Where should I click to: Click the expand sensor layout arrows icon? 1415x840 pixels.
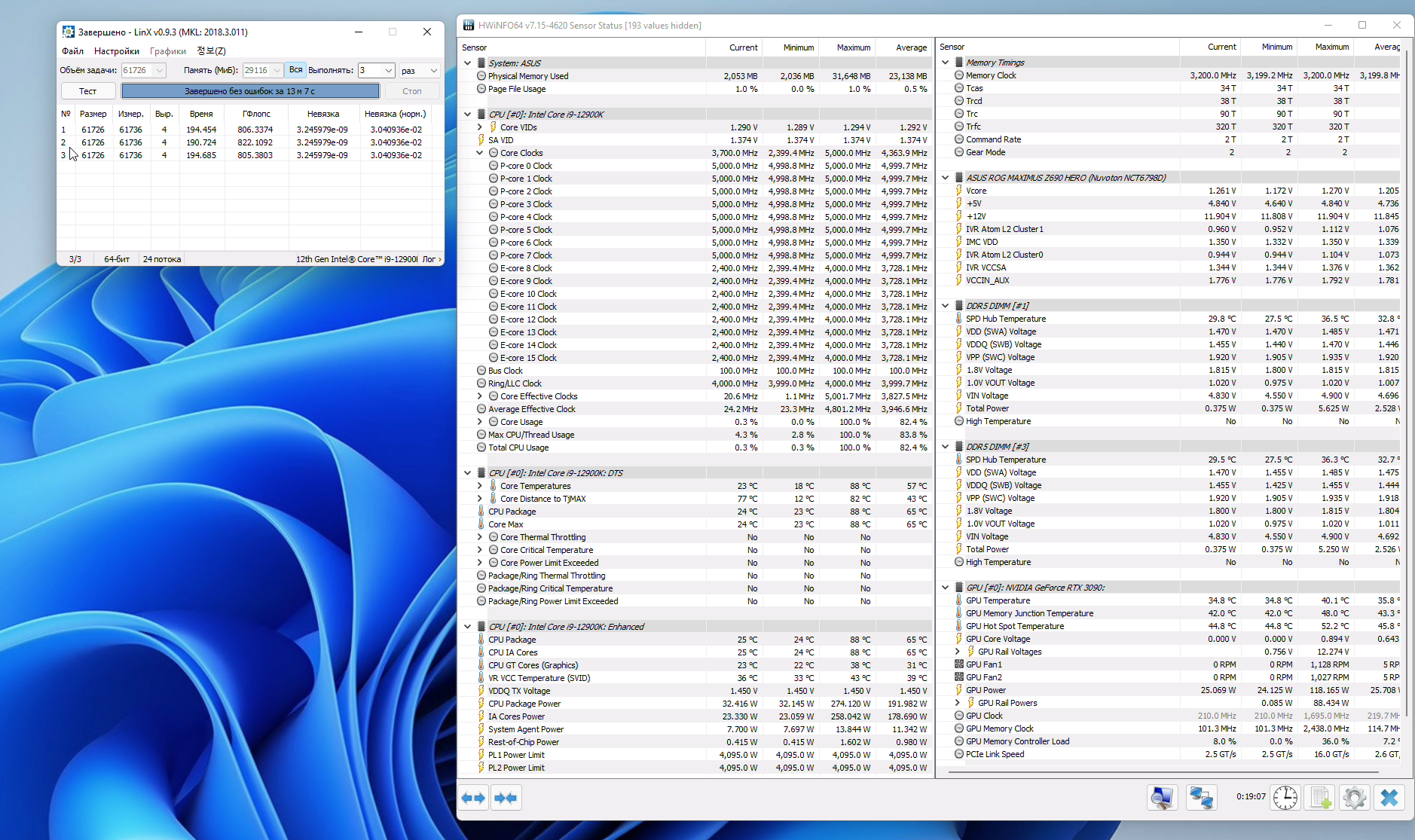[x=473, y=798]
